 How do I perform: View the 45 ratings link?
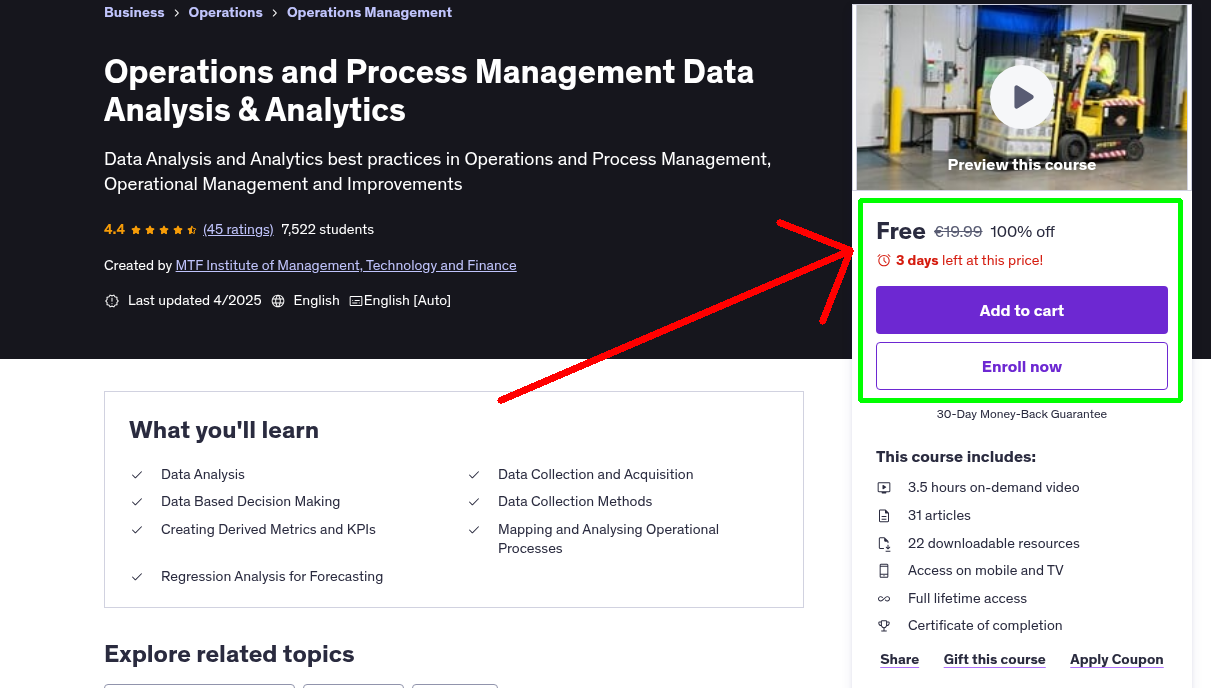coord(238,229)
